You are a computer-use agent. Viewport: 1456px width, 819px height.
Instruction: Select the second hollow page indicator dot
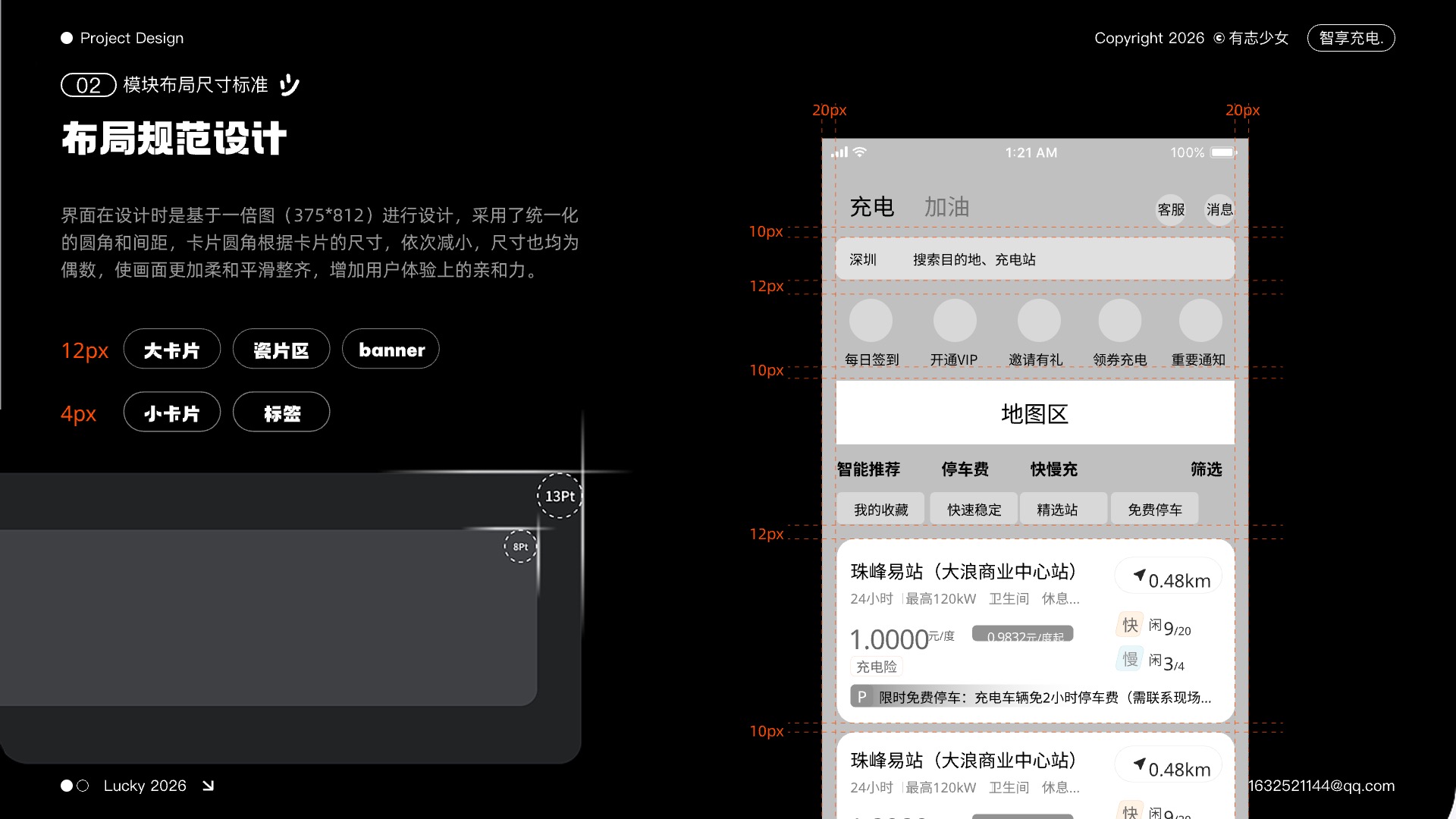[x=83, y=786]
